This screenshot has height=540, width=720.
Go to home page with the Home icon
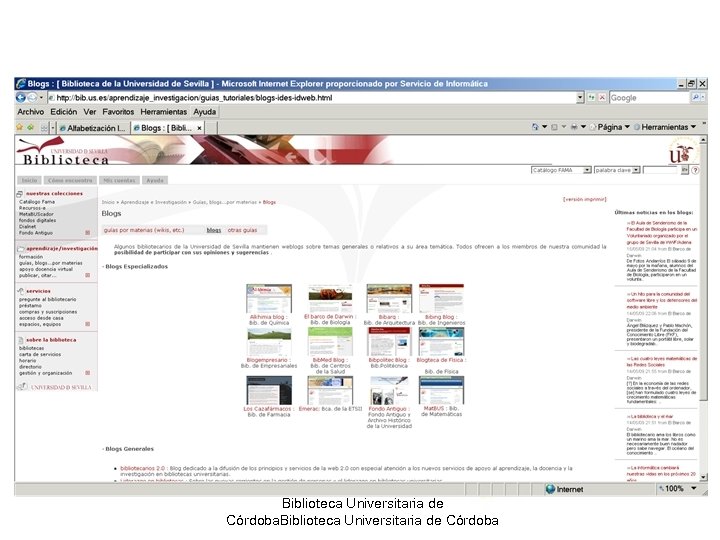[535, 127]
